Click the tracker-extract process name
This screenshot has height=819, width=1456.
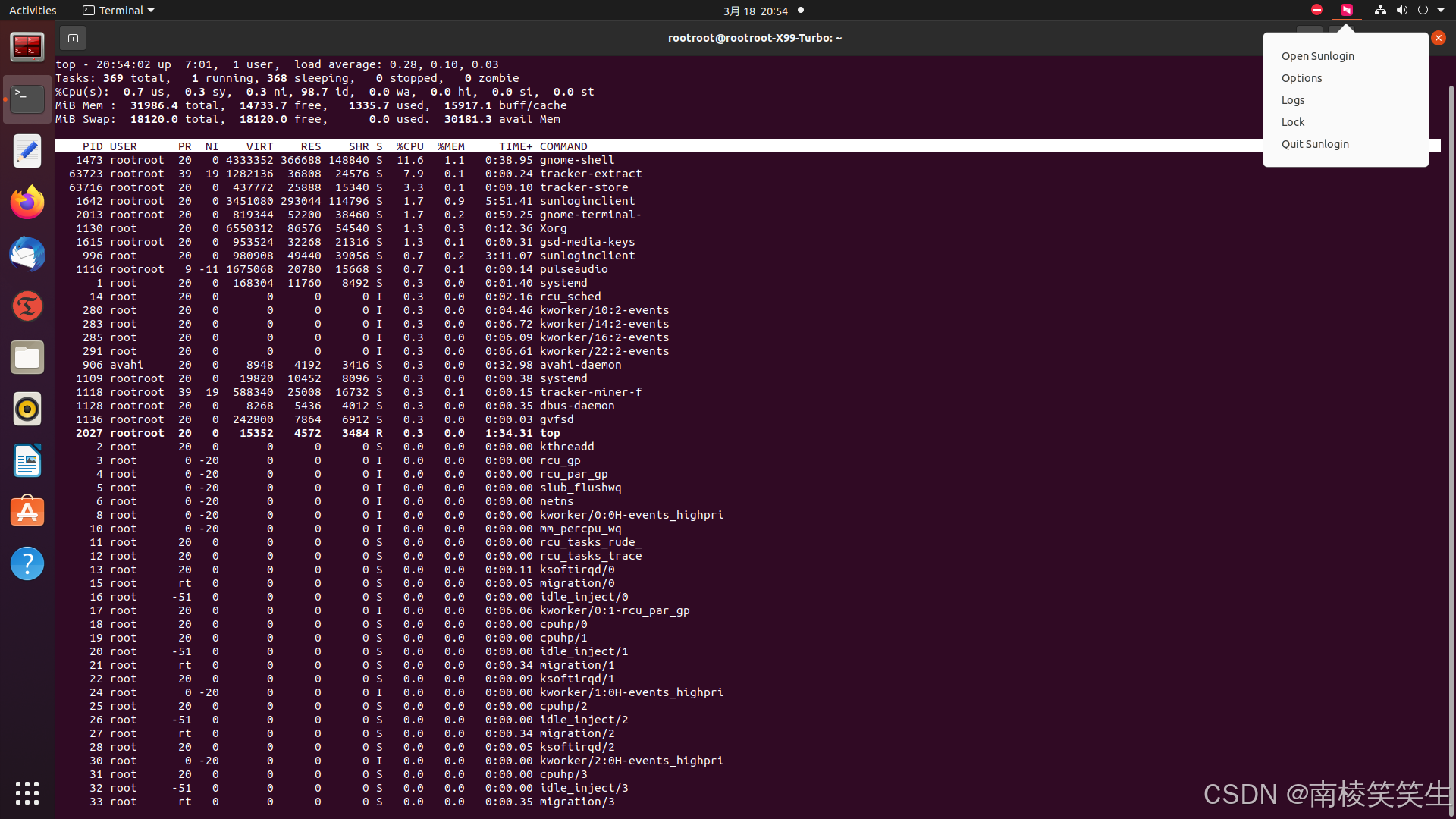(591, 174)
